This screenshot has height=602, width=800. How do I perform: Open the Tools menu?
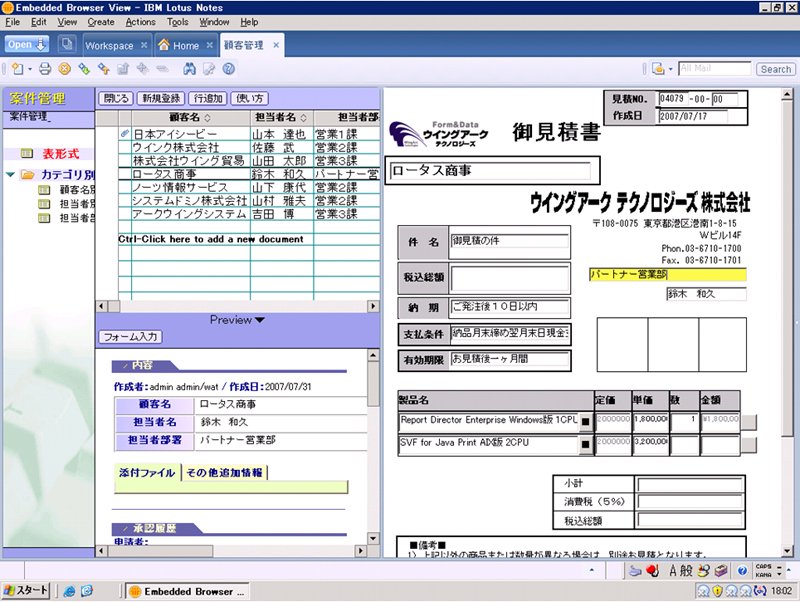click(178, 22)
